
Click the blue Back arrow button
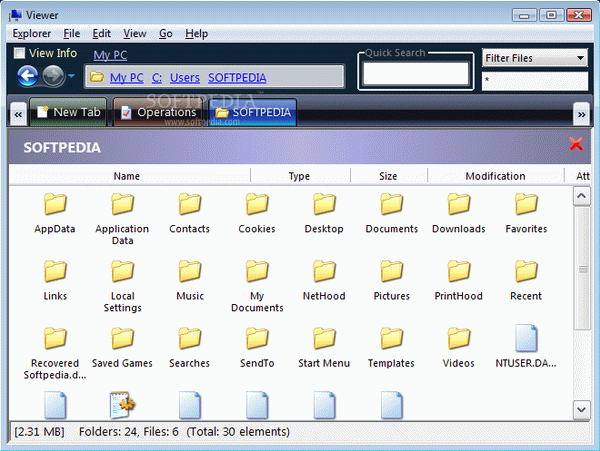pyautogui.click(x=28, y=76)
